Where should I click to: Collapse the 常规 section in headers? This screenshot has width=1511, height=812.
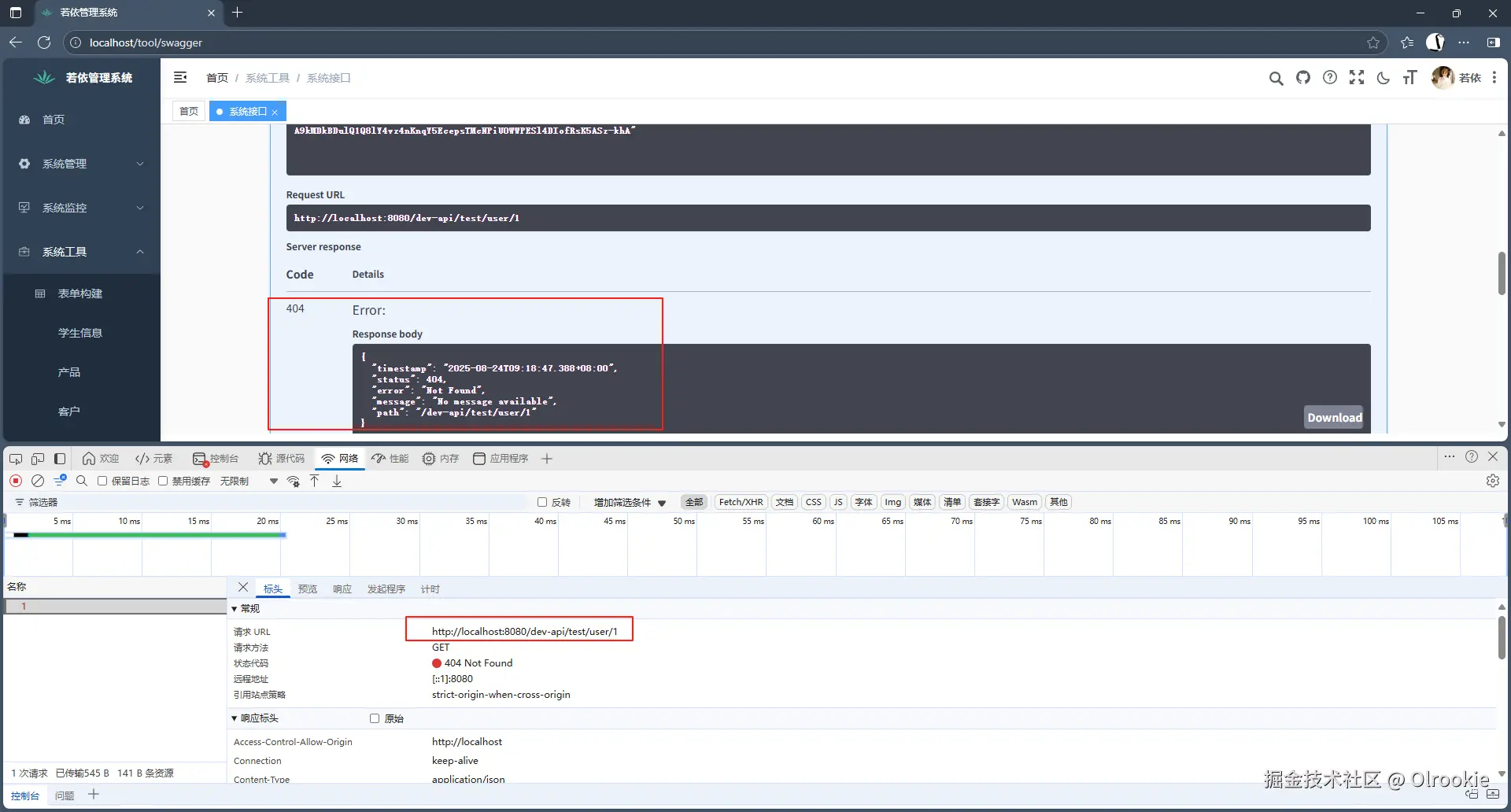click(246, 608)
